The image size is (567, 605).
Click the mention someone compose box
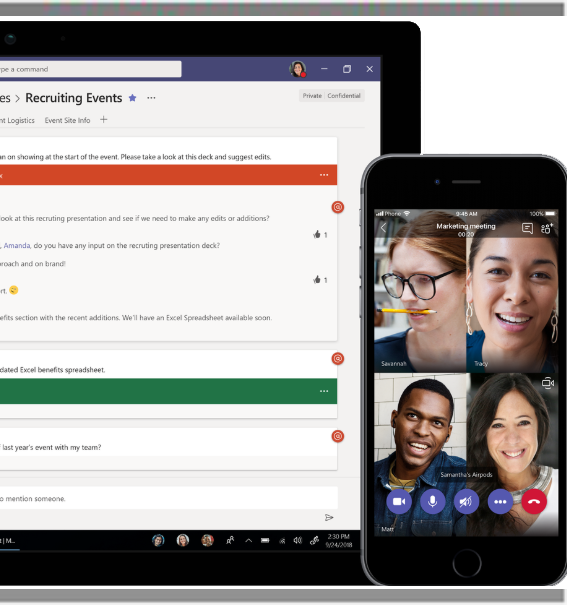click(169, 498)
